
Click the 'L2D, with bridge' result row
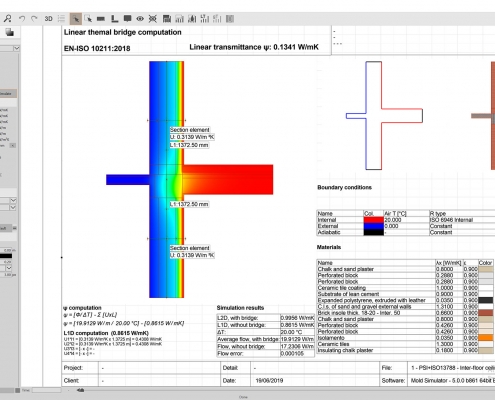tap(266, 318)
